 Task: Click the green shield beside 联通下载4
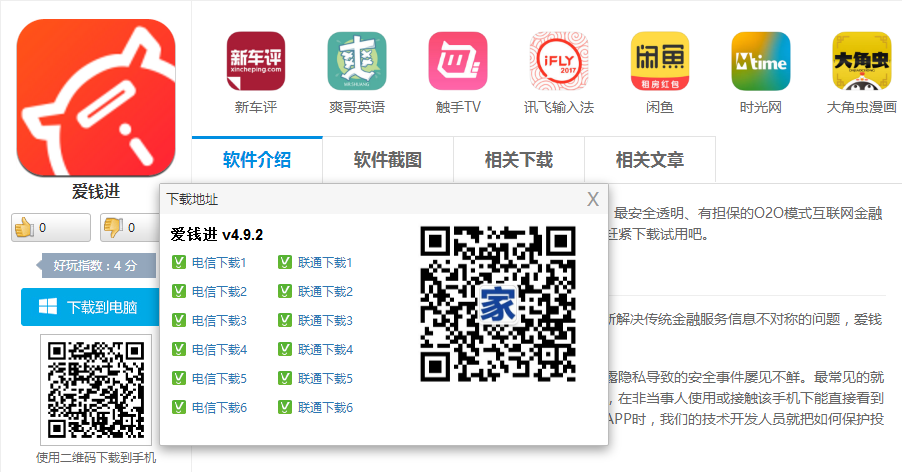point(285,349)
